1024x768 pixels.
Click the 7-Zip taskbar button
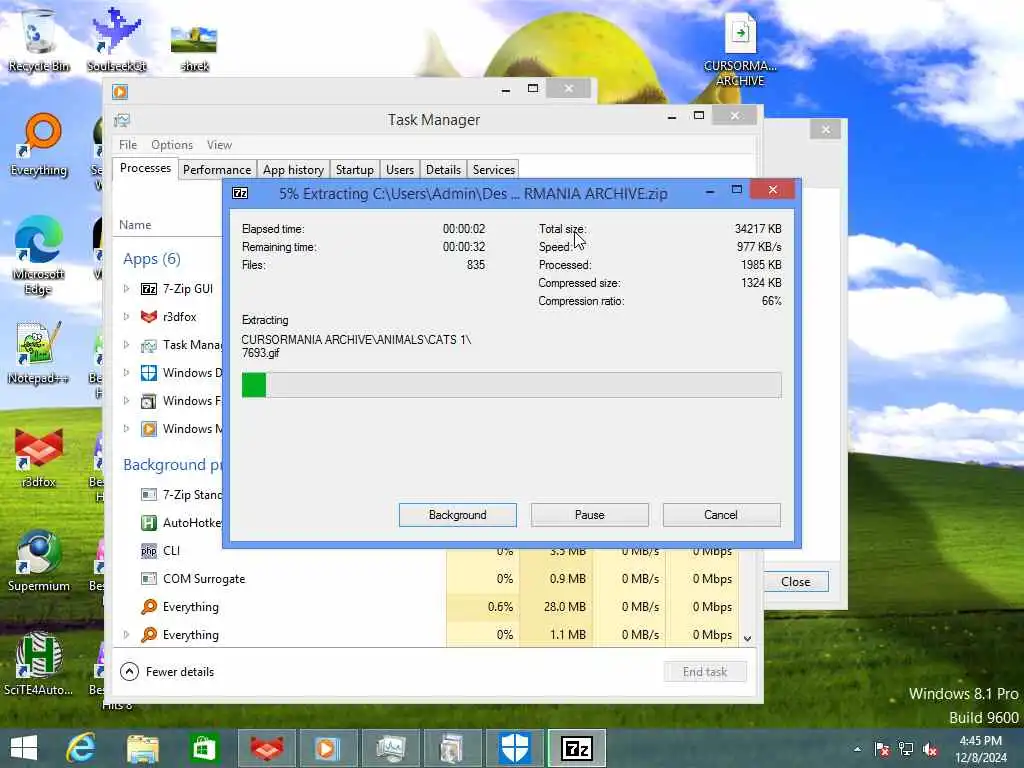coord(577,748)
